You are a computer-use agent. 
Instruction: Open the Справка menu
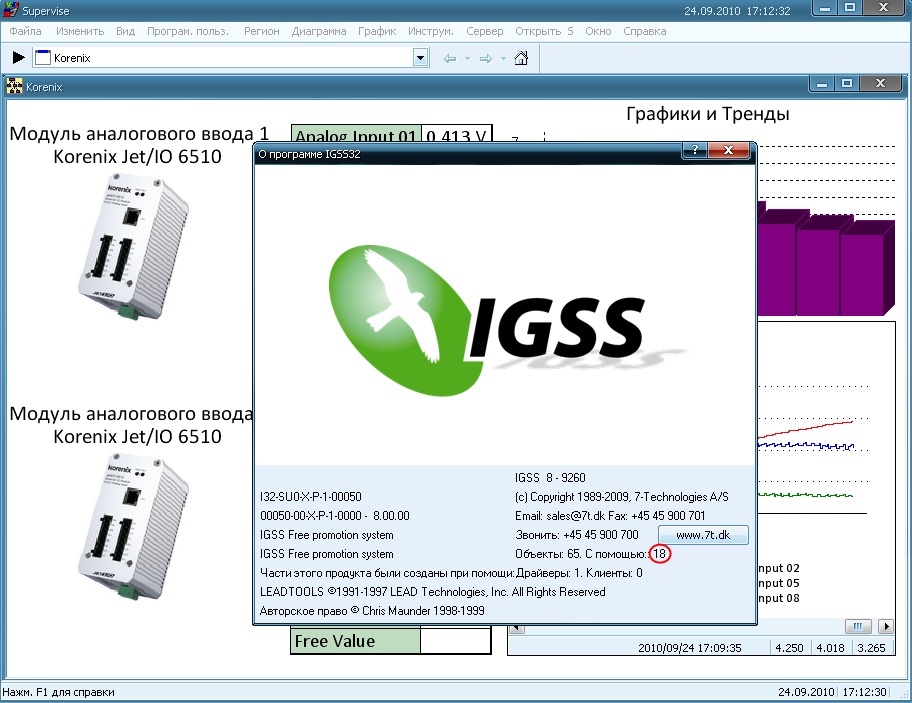coord(644,31)
